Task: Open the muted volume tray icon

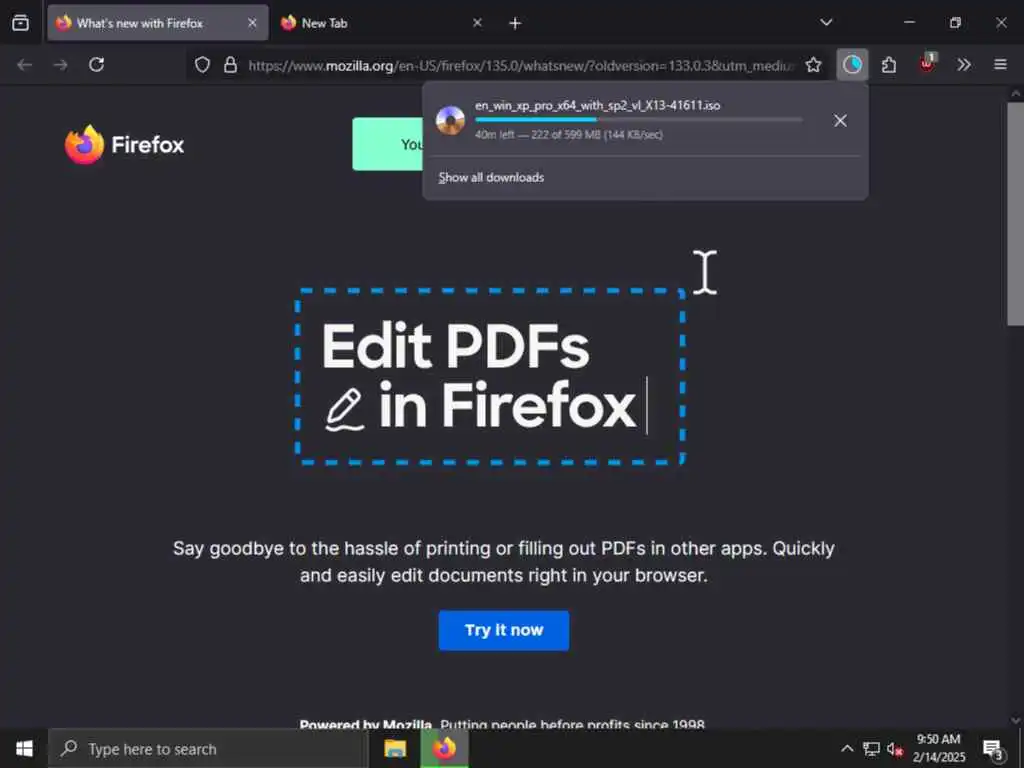Action: [895, 749]
